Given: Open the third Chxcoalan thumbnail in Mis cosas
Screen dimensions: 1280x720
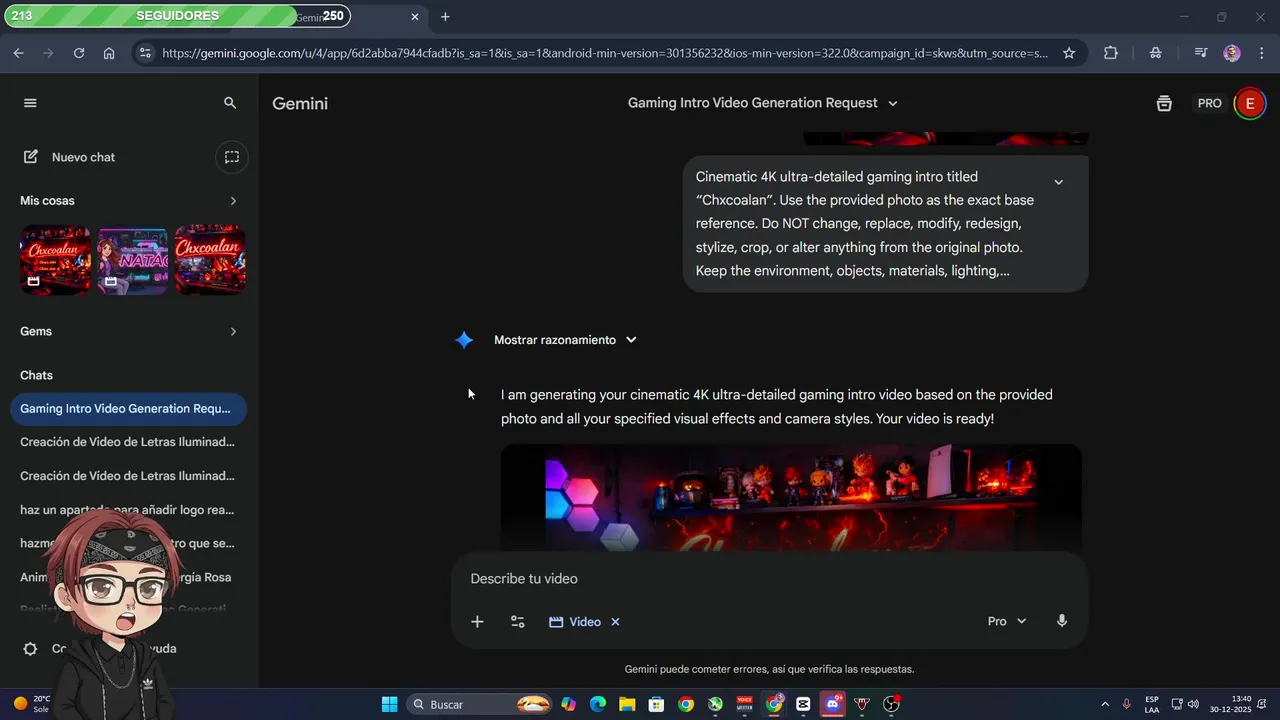Looking at the screenshot, I should 210,260.
